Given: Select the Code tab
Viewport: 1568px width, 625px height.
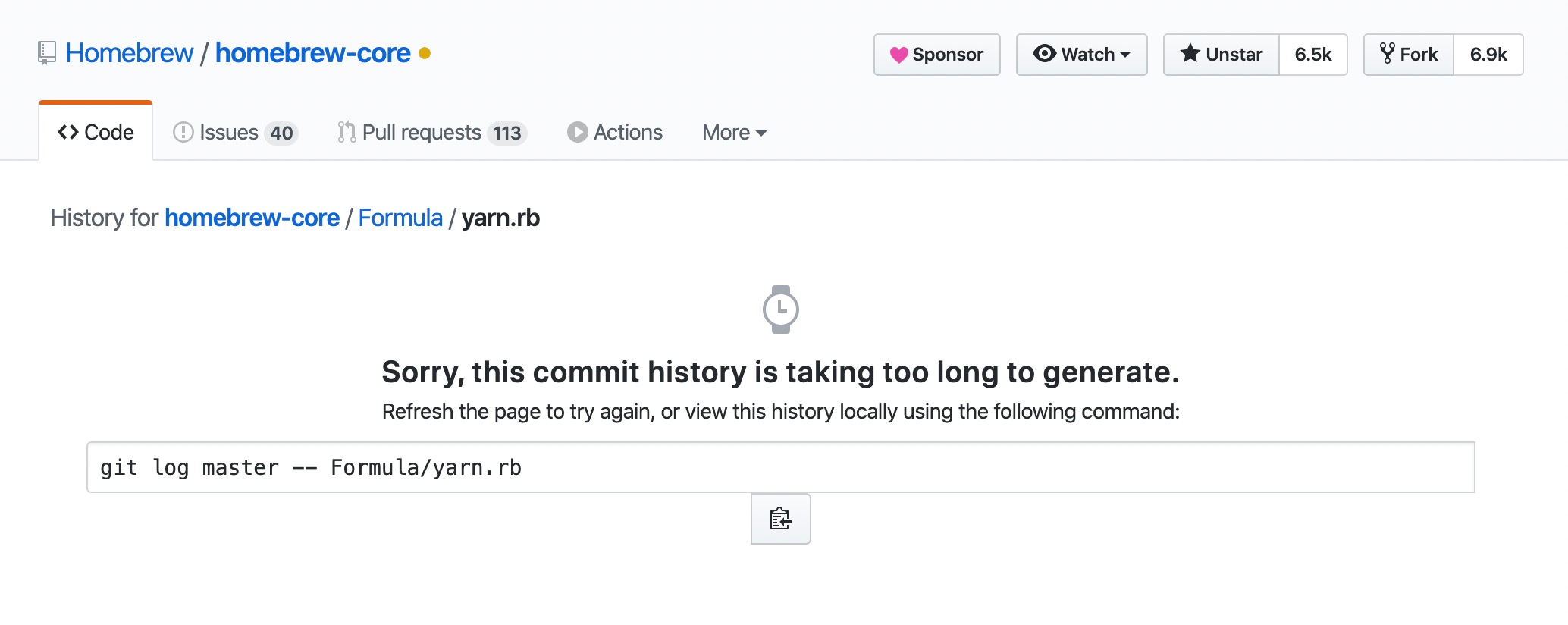Looking at the screenshot, I should point(96,132).
